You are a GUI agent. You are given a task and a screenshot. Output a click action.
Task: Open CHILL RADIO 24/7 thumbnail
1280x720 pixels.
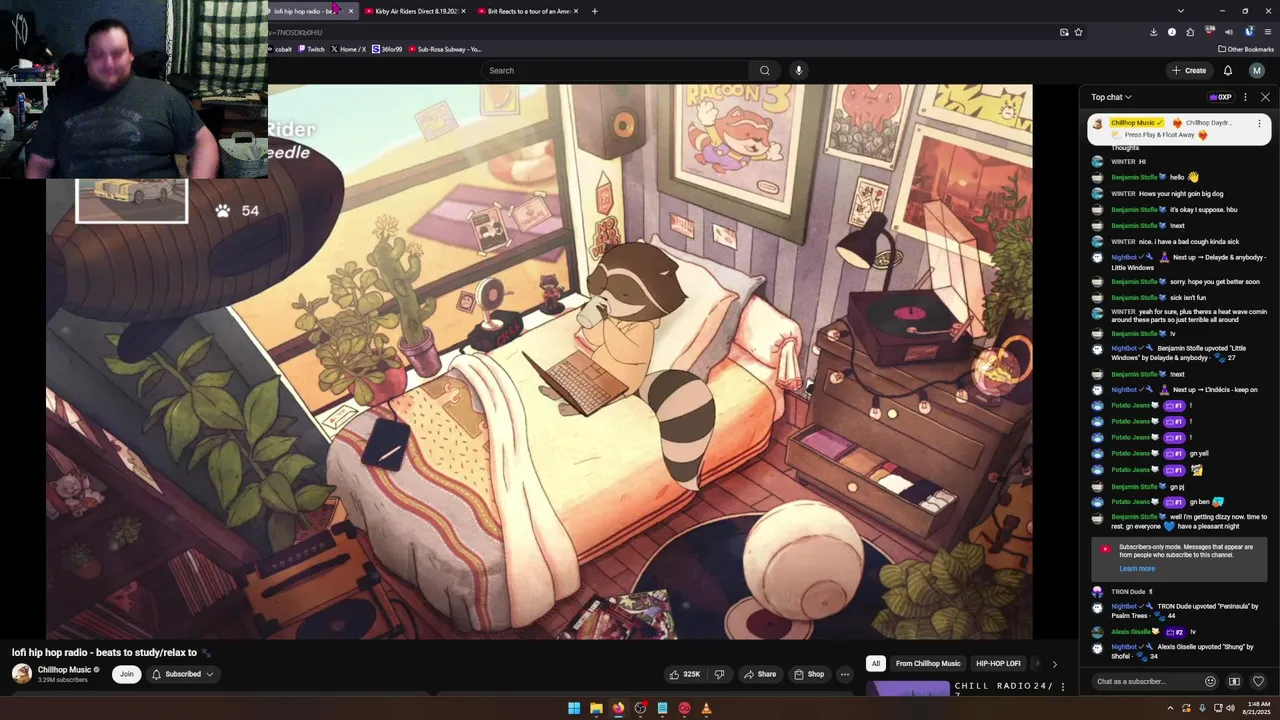coord(908,688)
